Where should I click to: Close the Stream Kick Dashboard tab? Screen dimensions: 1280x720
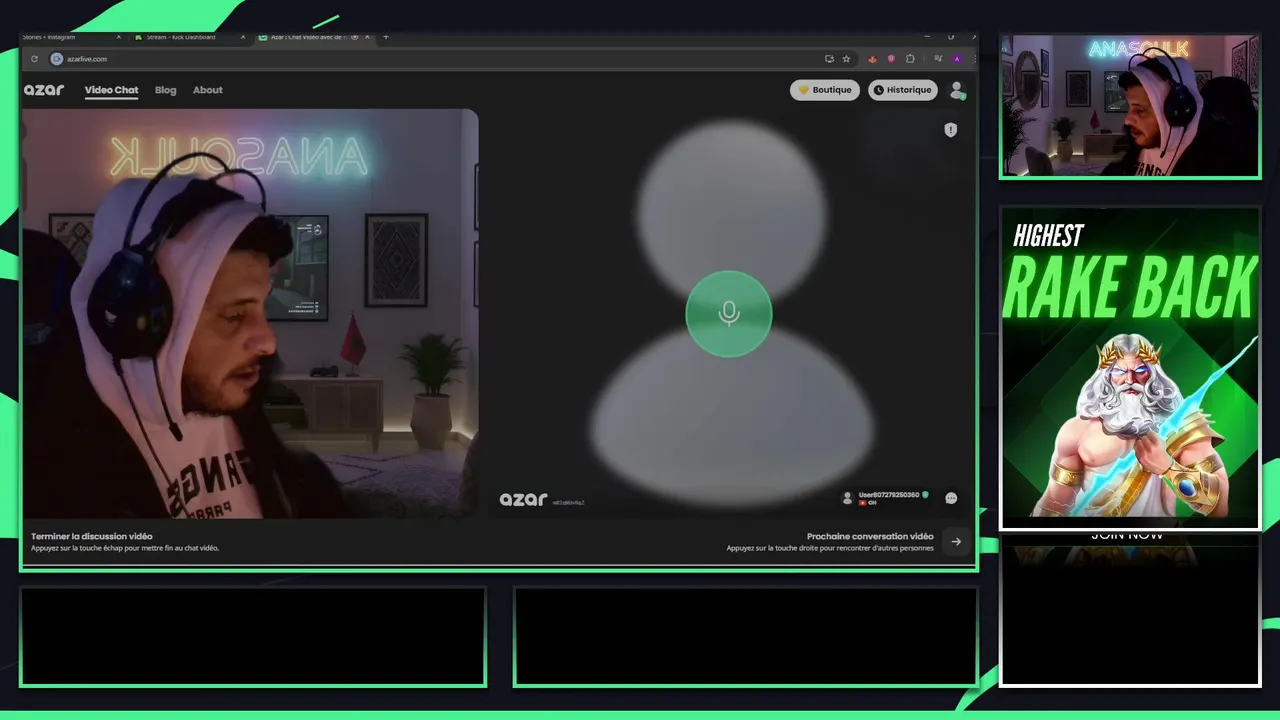[x=242, y=37]
